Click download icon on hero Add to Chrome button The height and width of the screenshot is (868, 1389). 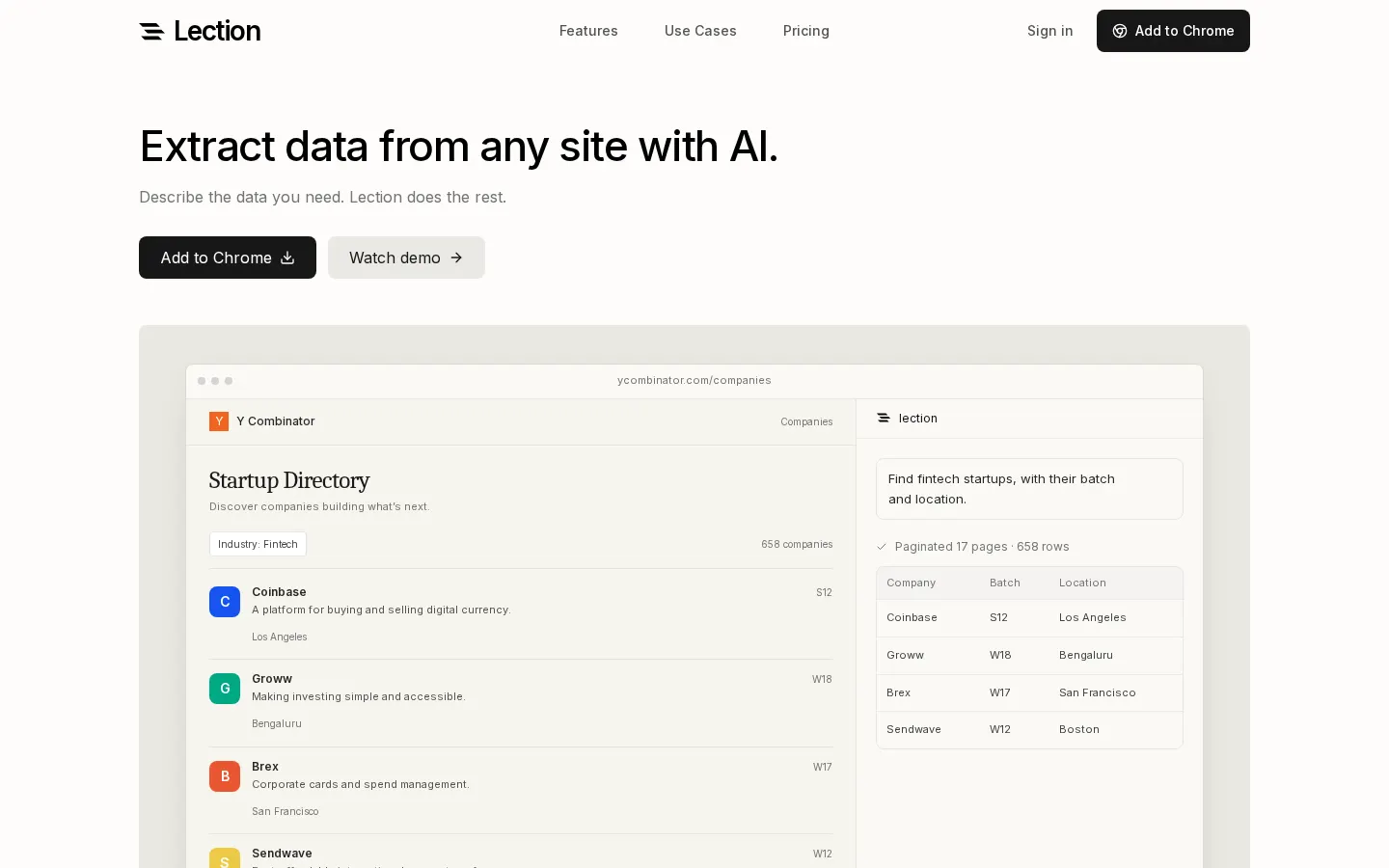pos(287,258)
